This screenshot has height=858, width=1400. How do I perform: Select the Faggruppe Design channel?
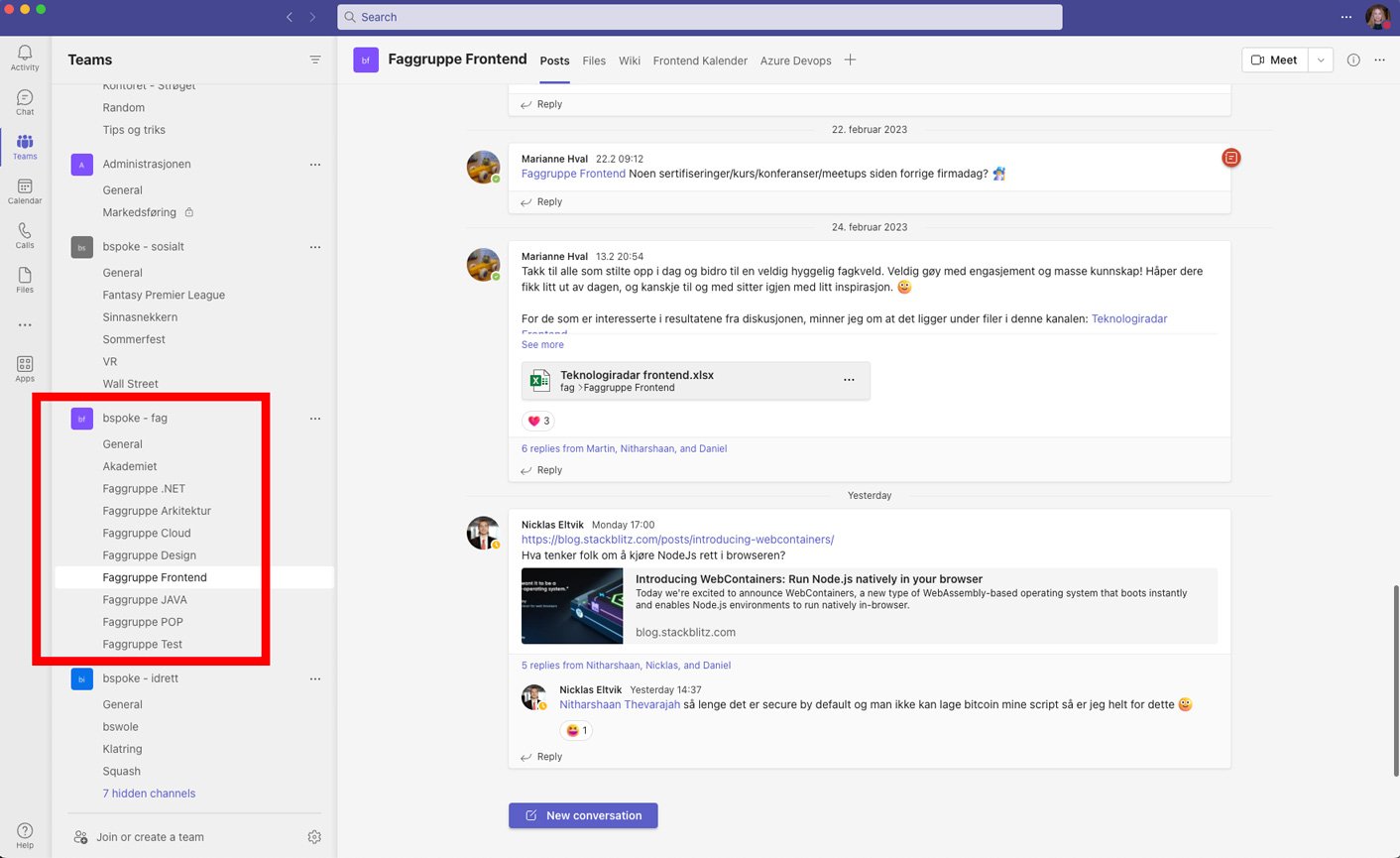point(149,555)
